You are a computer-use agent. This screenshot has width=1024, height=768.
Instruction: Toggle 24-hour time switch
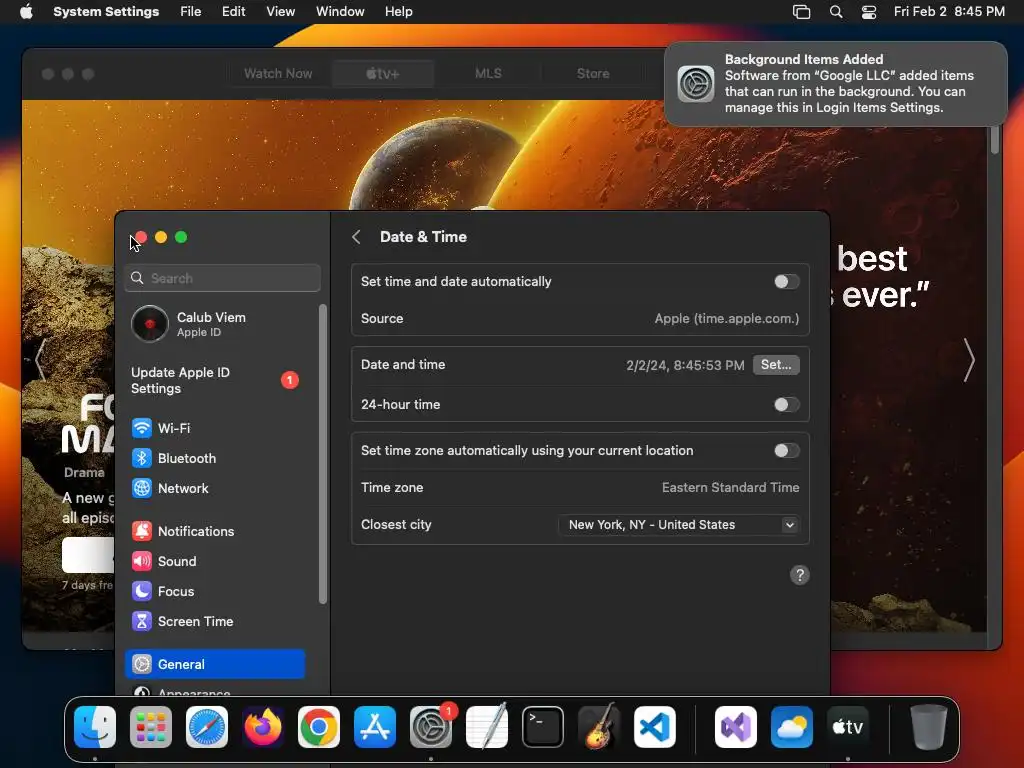(786, 404)
